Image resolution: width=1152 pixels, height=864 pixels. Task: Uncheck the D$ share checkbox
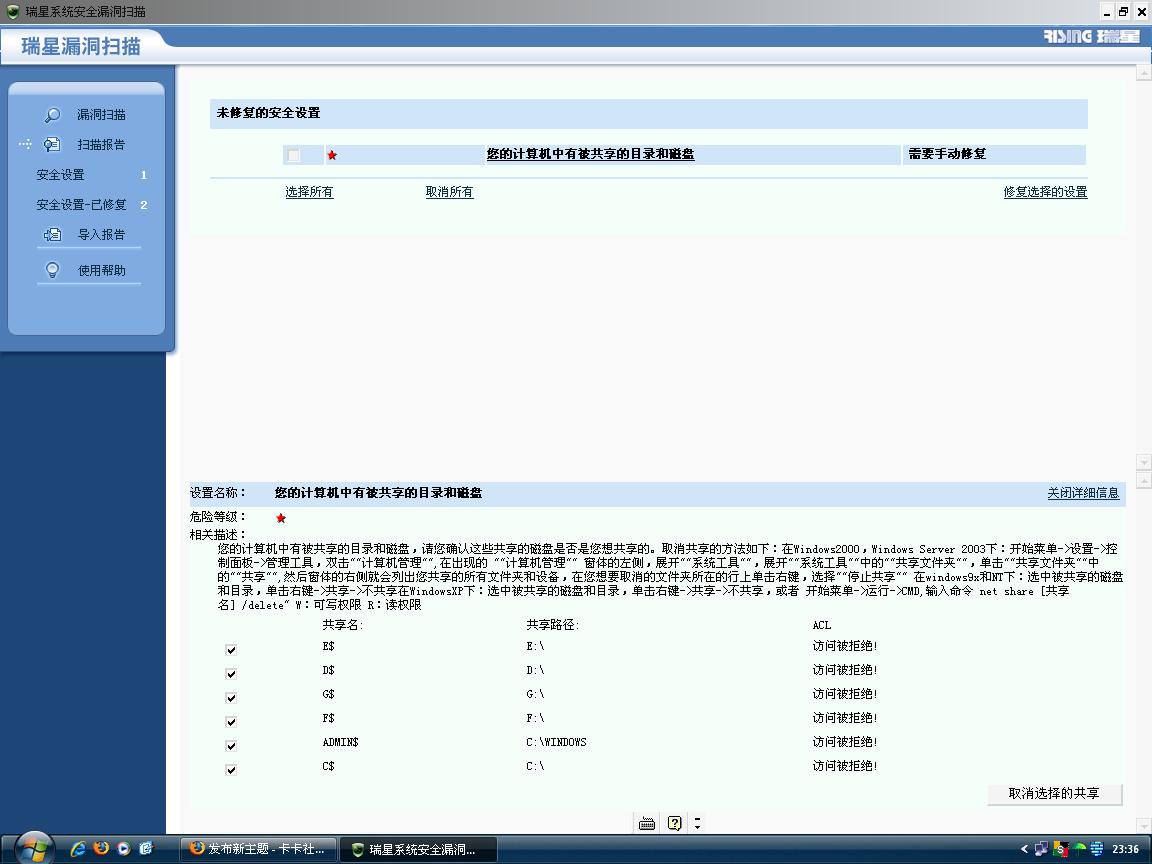[231, 674]
